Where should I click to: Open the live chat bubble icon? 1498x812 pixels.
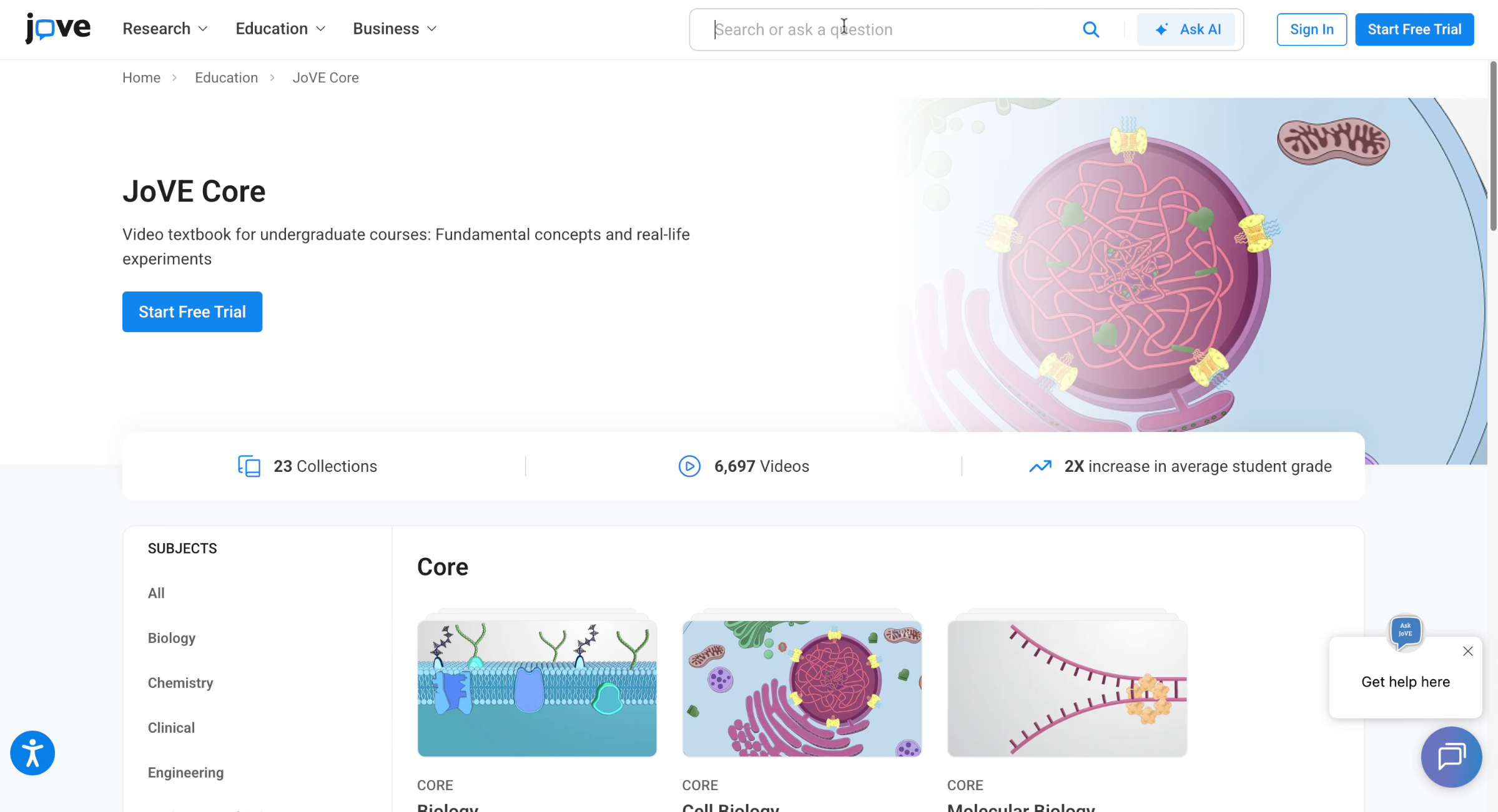(1451, 756)
